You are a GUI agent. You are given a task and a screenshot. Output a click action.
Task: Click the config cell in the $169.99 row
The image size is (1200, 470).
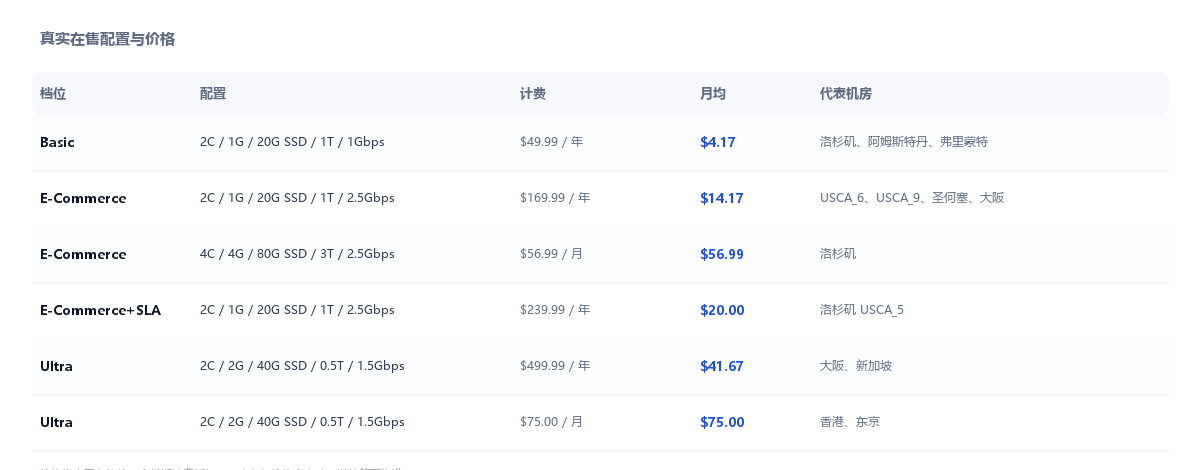(x=297, y=198)
